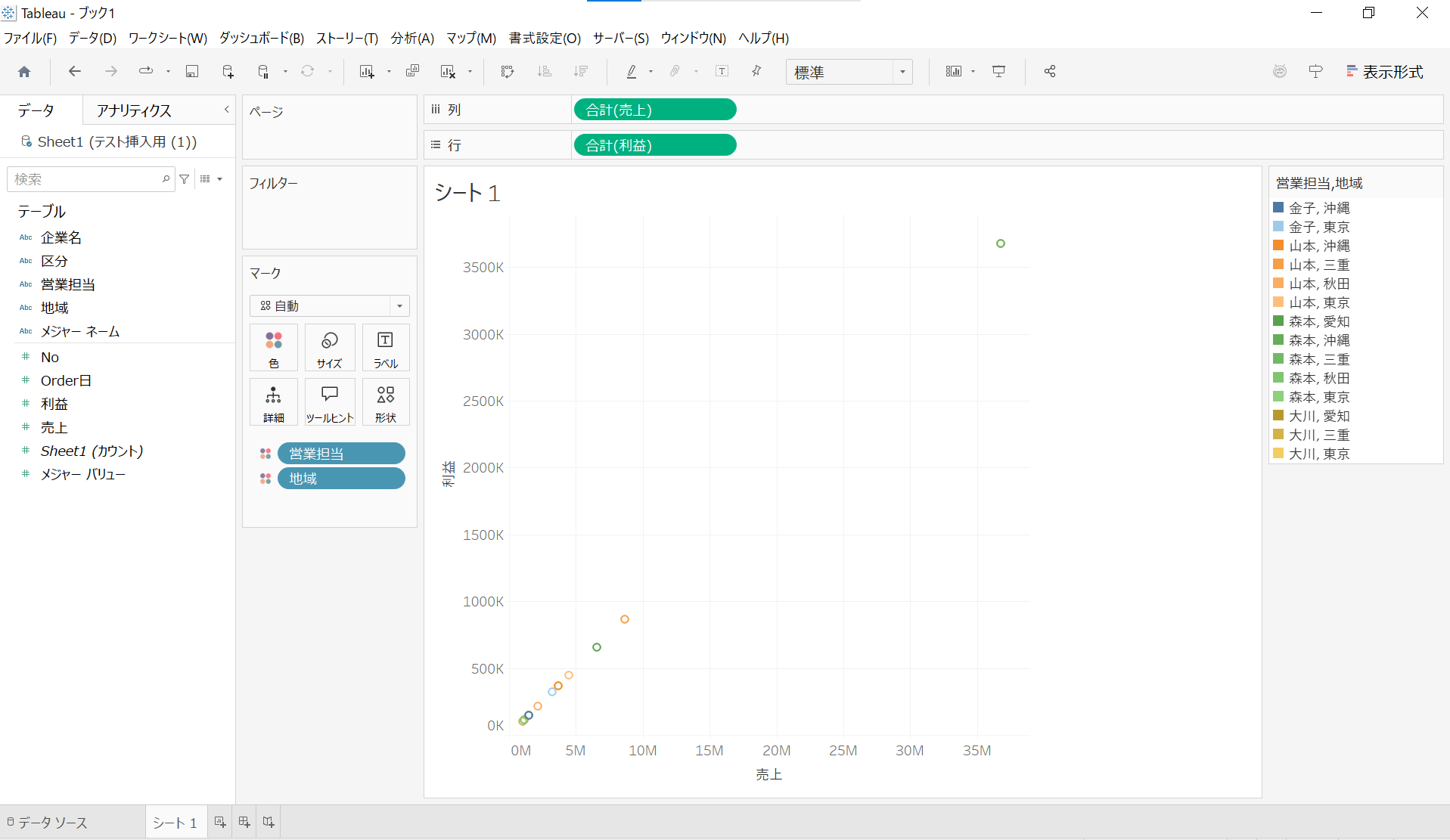Click the undo back arrow in toolbar
1450x840 pixels.
pos(74,71)
